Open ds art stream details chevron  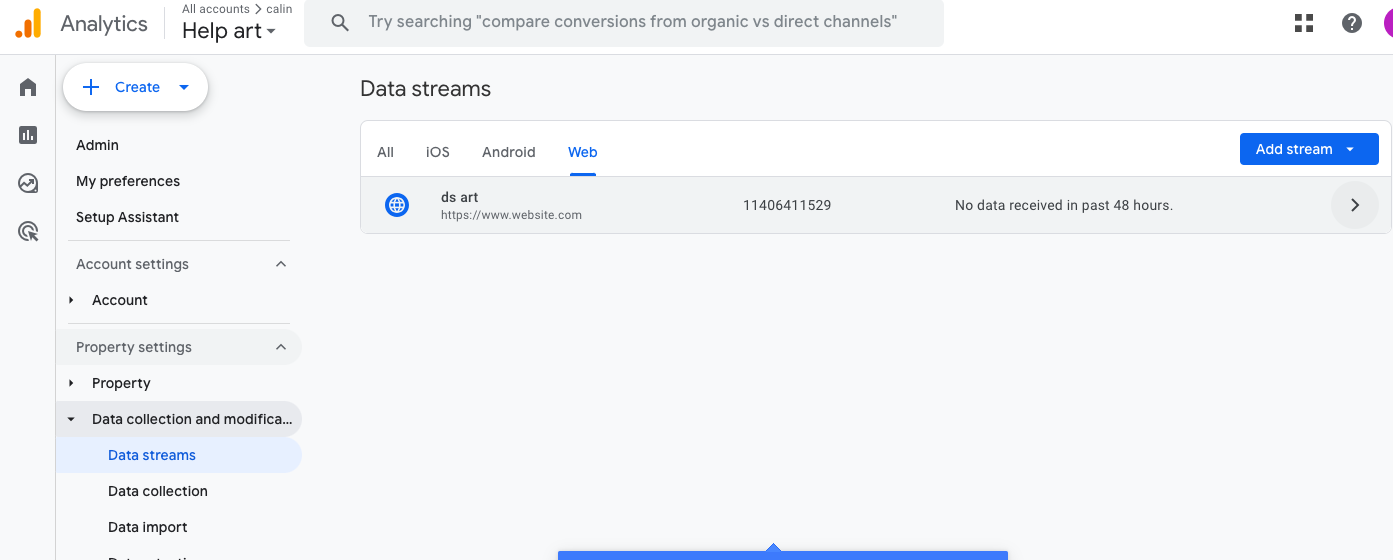(x=1355, y=205)
